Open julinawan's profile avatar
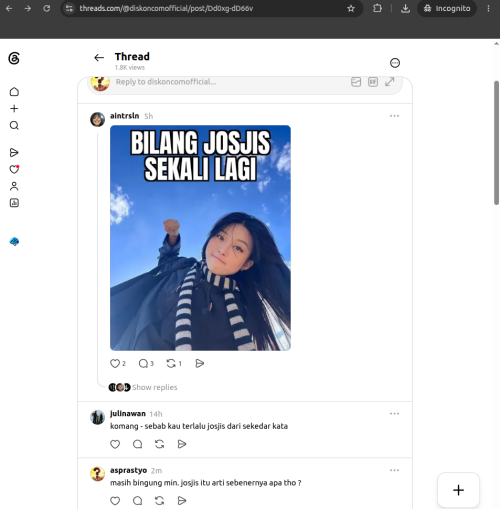 (97, 417)
